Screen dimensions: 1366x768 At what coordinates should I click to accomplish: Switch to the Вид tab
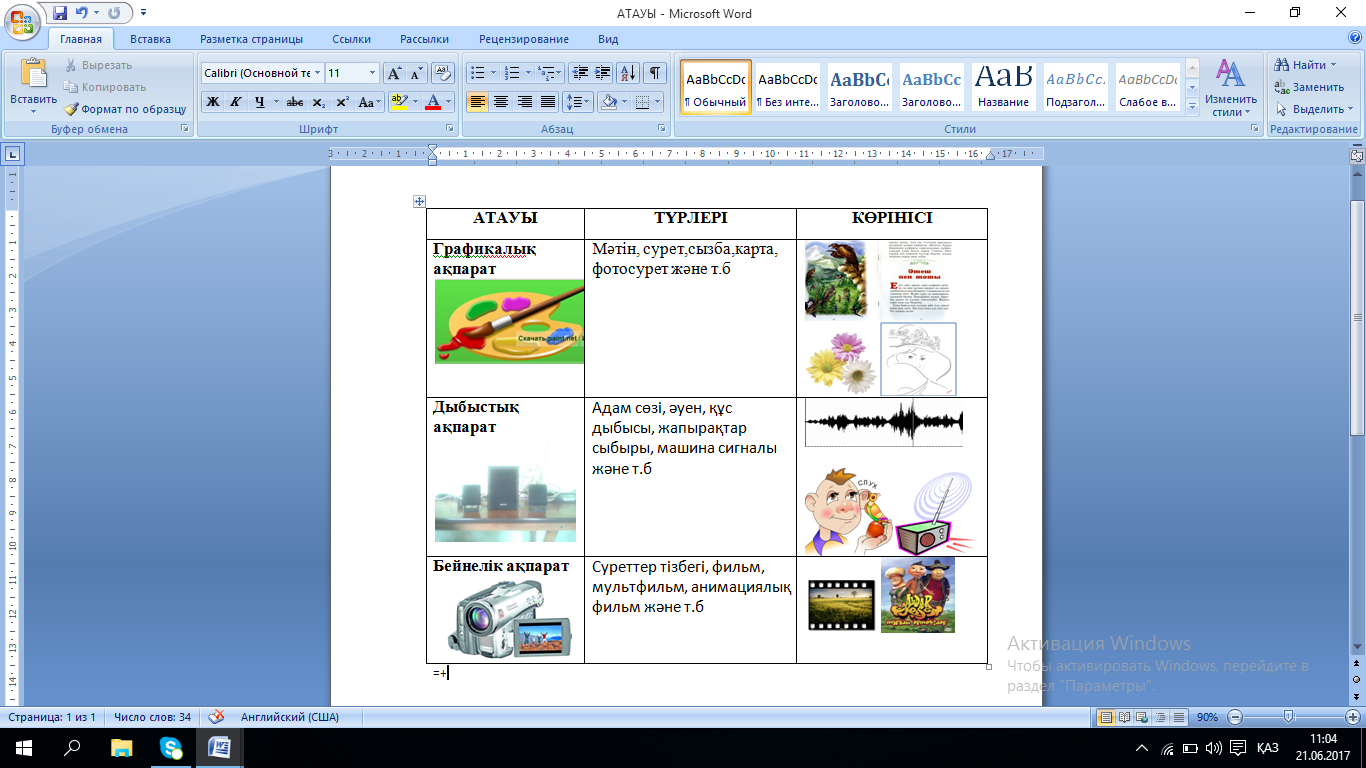coord(608,39)
